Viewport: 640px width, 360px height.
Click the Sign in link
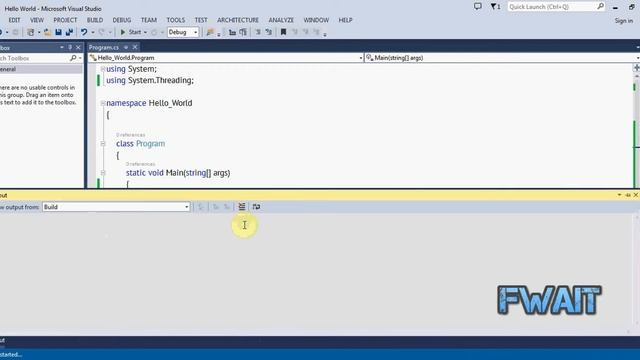(624, 21)
